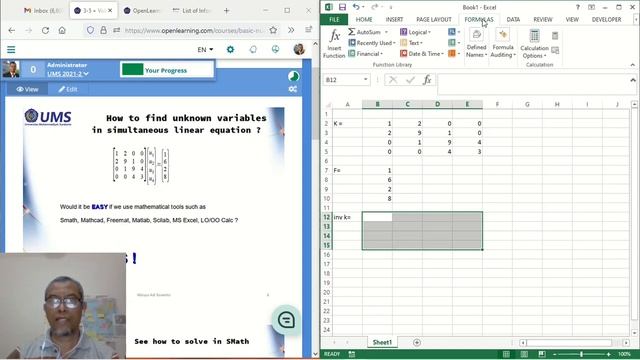Open the chat bubble button
Viewport: 640px width, 360px height.
point(286,320)
